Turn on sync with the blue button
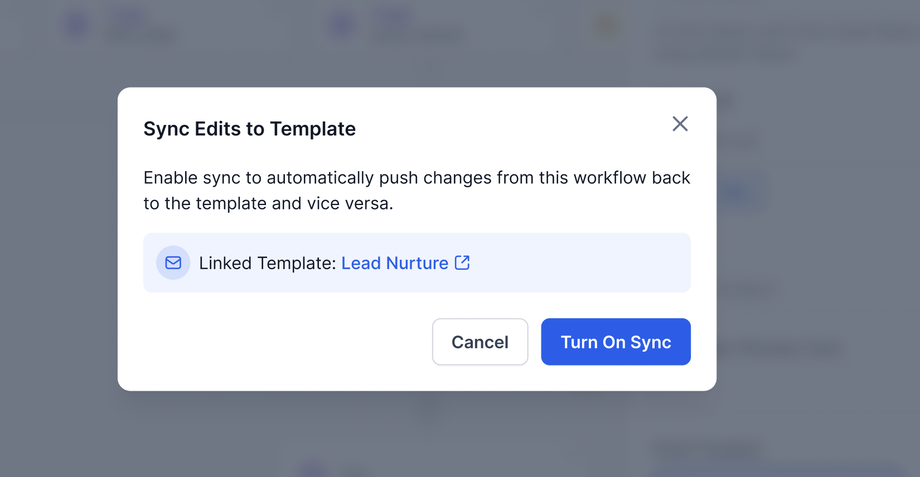920x477 pixels. click(x=615, y=342)
